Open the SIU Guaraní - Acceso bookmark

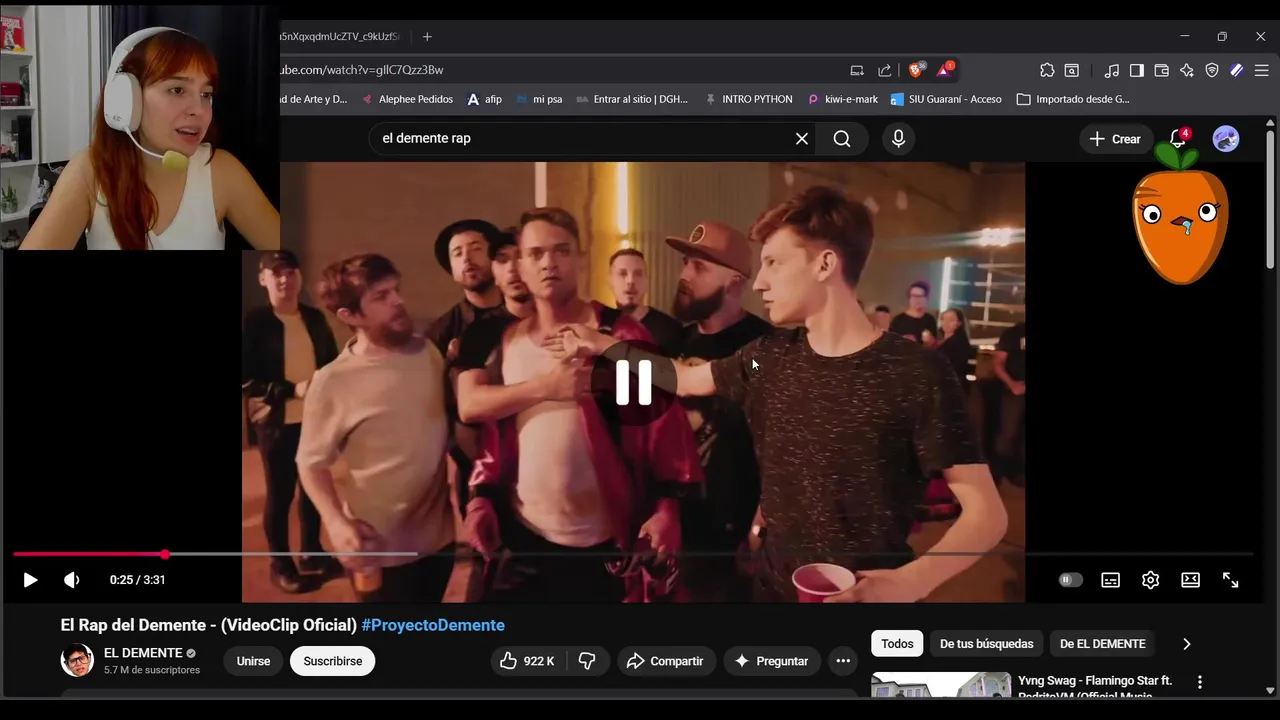click(x=946, y=99)
